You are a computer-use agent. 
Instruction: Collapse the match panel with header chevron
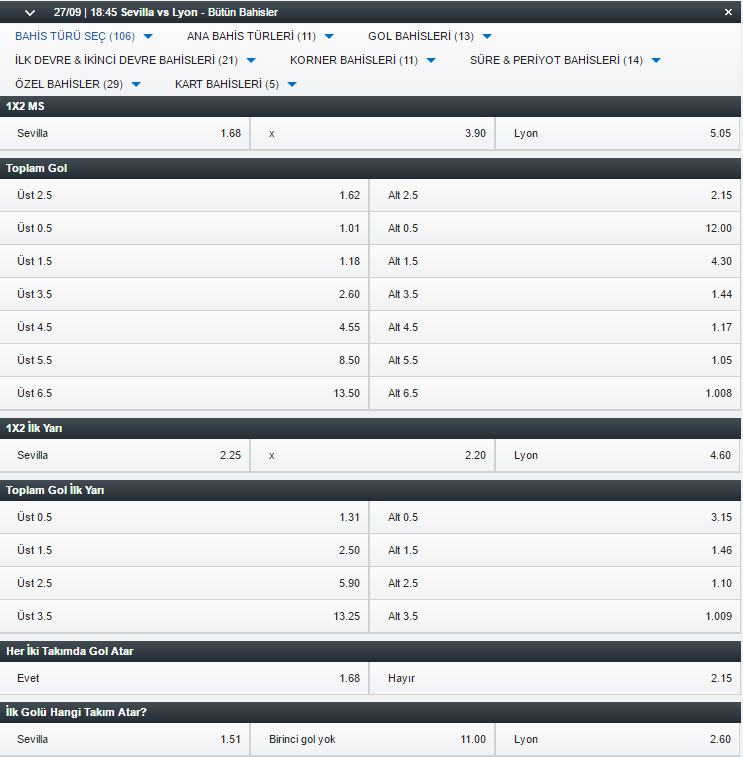click(30, 13)
